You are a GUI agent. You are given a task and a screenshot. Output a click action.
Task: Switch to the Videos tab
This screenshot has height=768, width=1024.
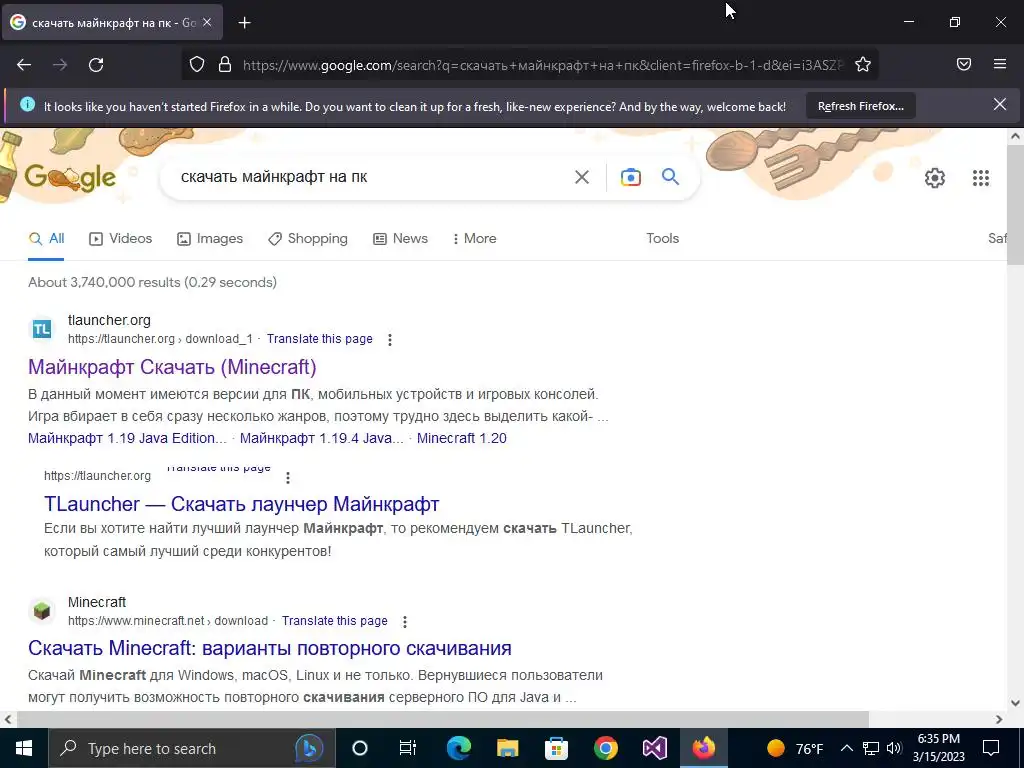tap(120, 238)
